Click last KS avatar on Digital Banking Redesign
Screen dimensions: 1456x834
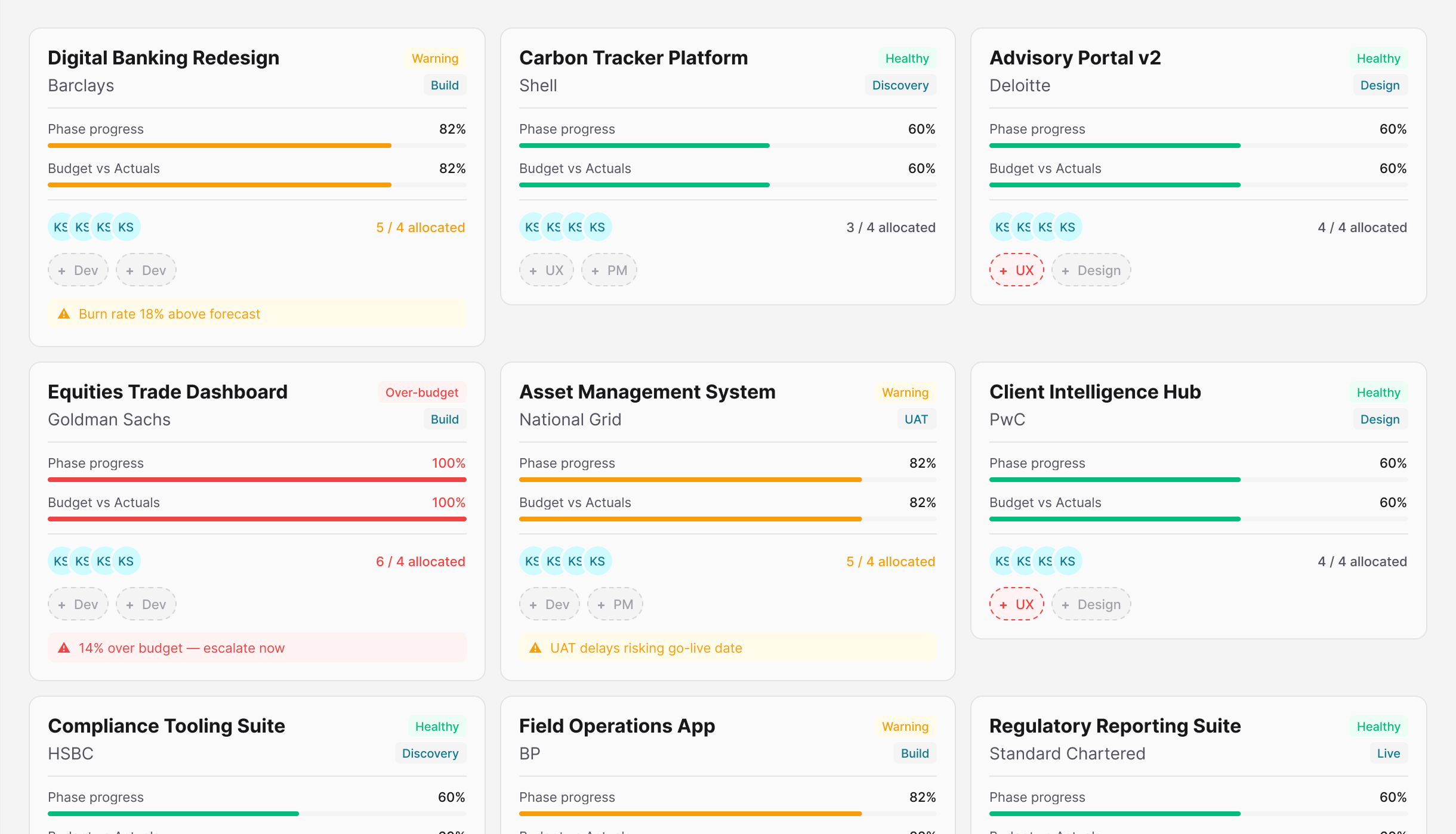[x=127, y=227]
